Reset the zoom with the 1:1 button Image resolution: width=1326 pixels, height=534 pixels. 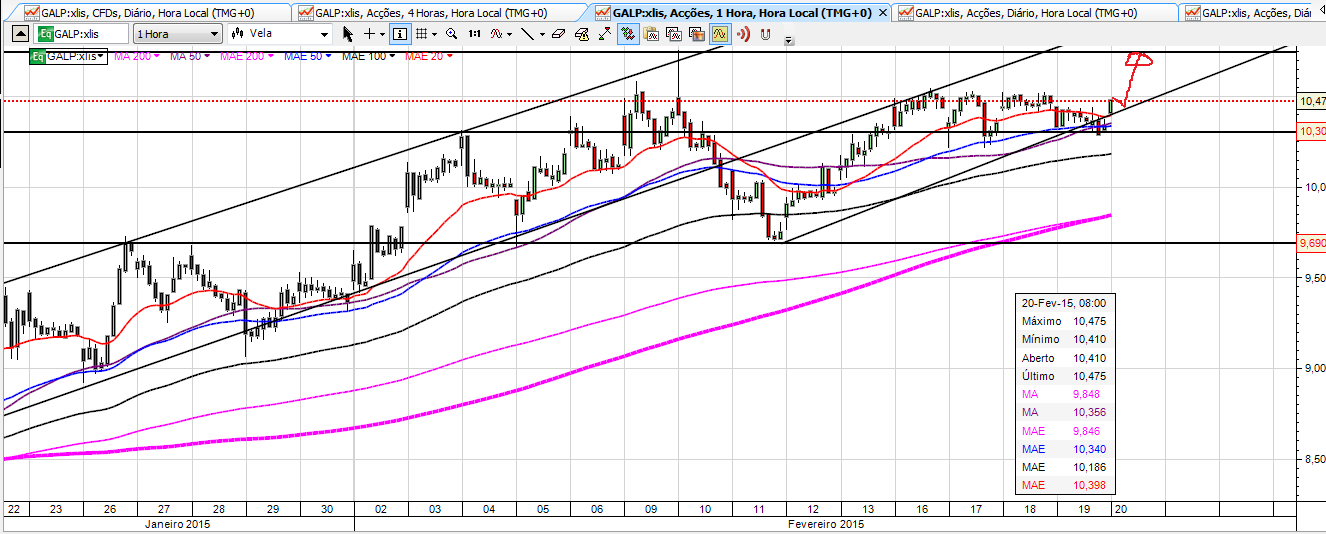click(475, 34)
